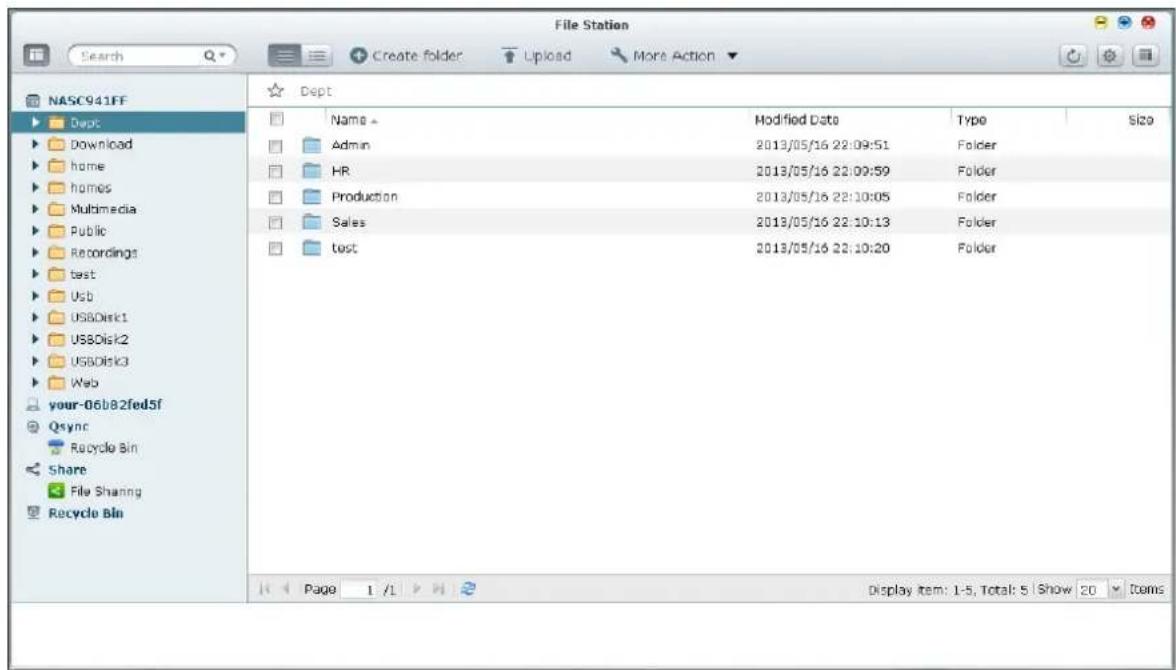1176x670 pixels.
Task: Check the test folder row checkbox
Action: [275, 248]
